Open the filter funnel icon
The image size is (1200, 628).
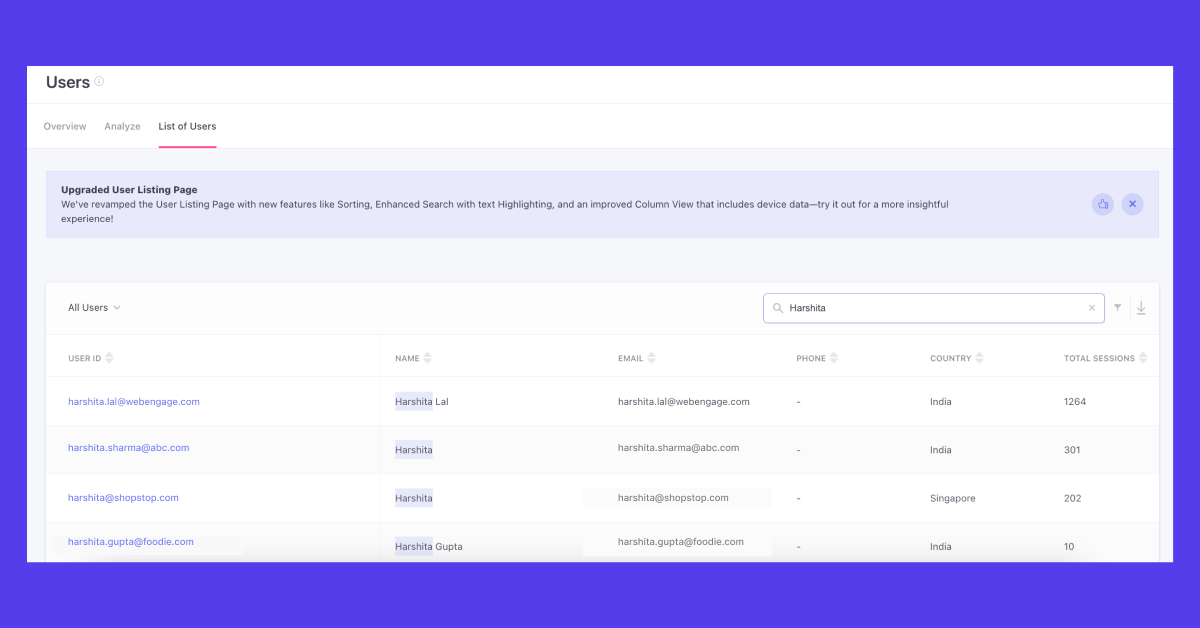click(1118, 308)
